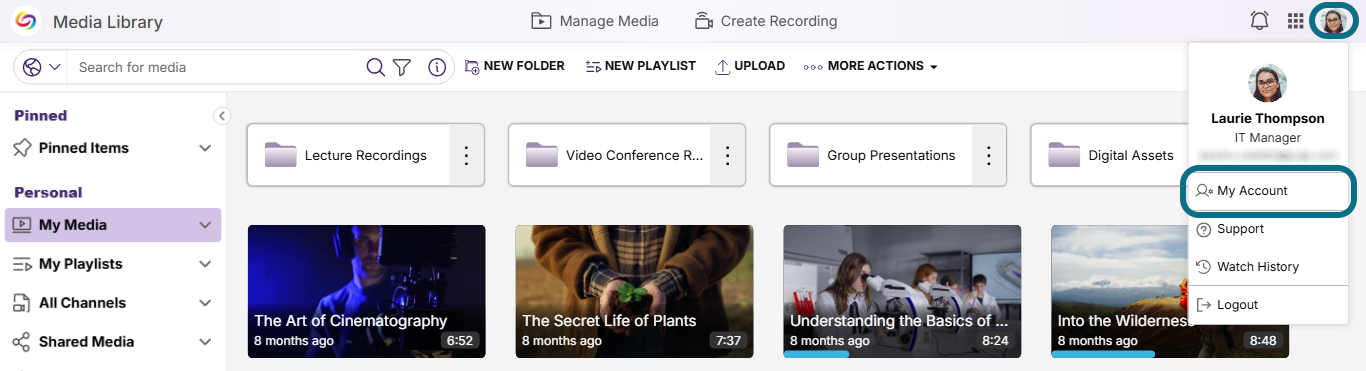Click the search info icon
Image resolution: width=1366 pixels, height=371 pixels.
(x=437, y=67)
